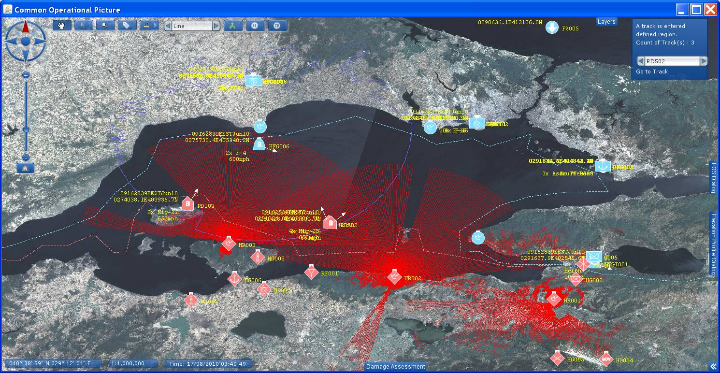The width and height of the screenshot is (720, 373).
Task: Pan south with the compass bottom arrow
Action: tap(26, 56)
